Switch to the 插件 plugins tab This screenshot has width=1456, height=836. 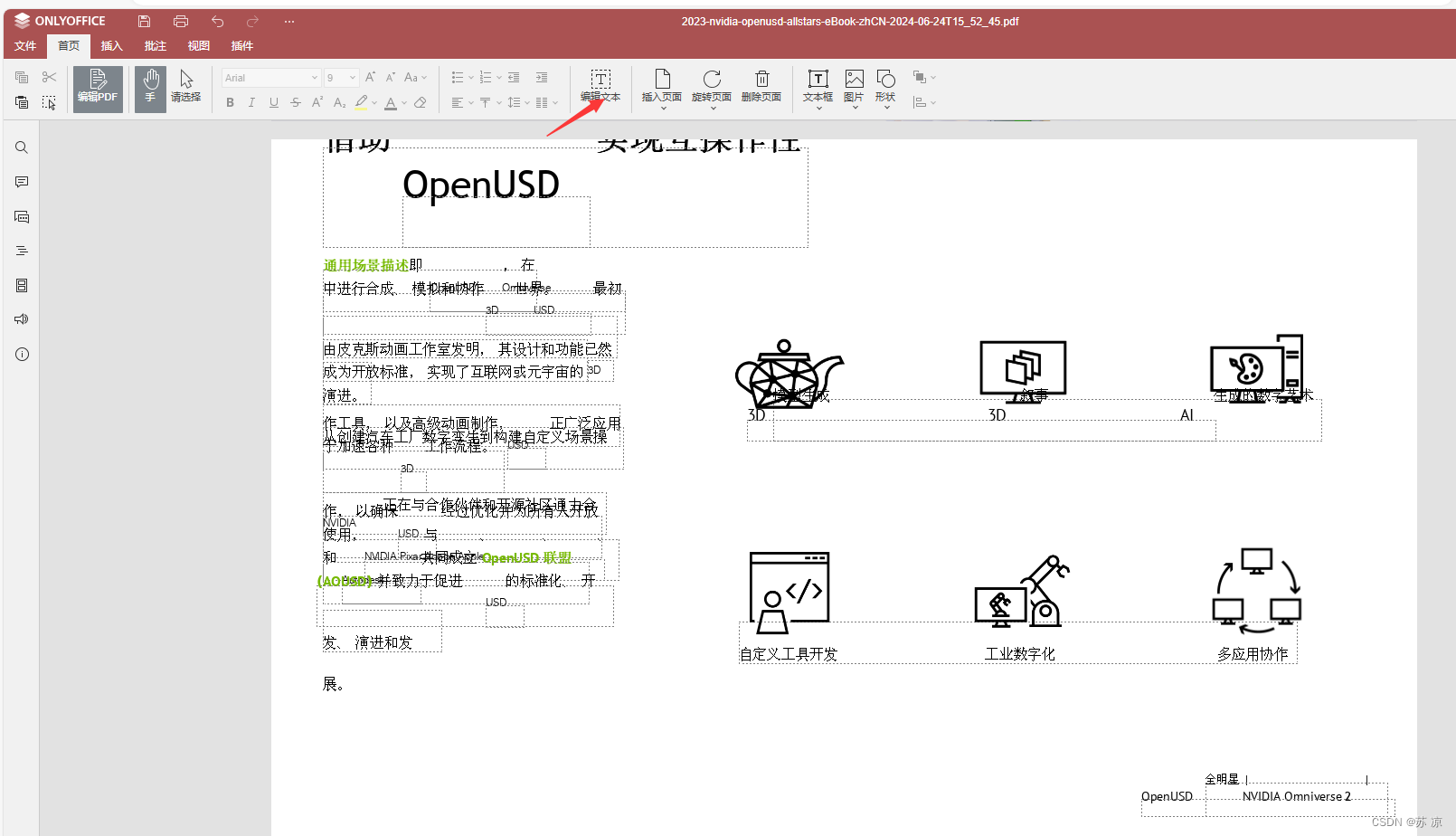coord(242,46)
